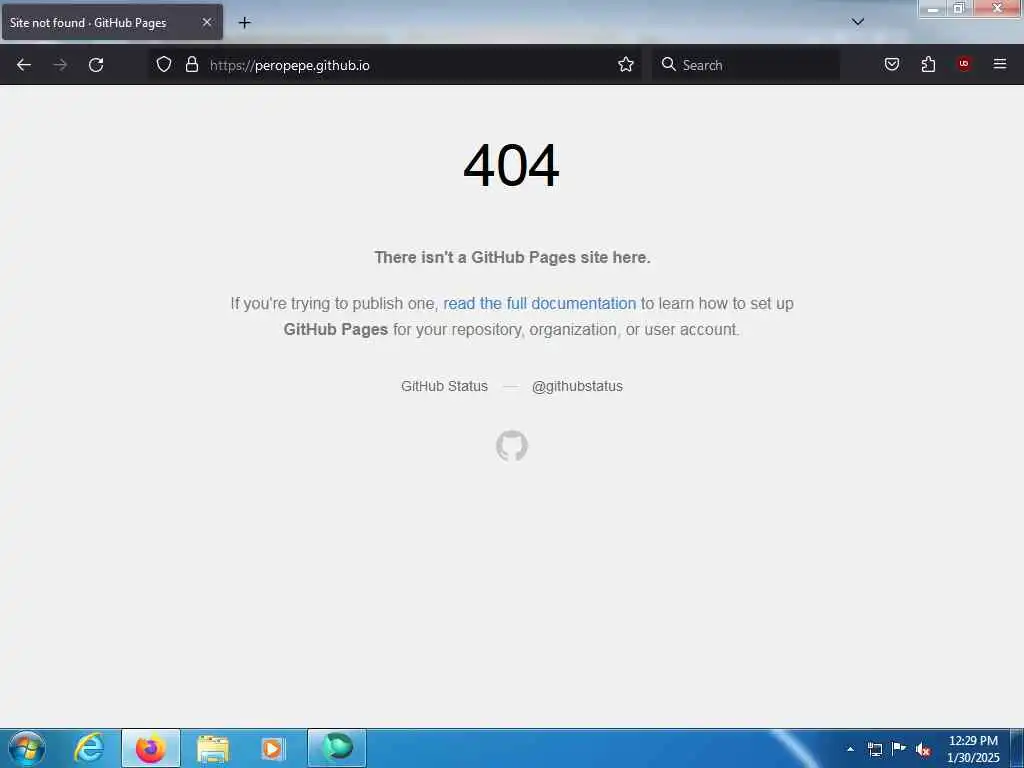Launch Windows Media Player from the taskbar
Screen dimensions: 1024x768
(x=273, y=749)
